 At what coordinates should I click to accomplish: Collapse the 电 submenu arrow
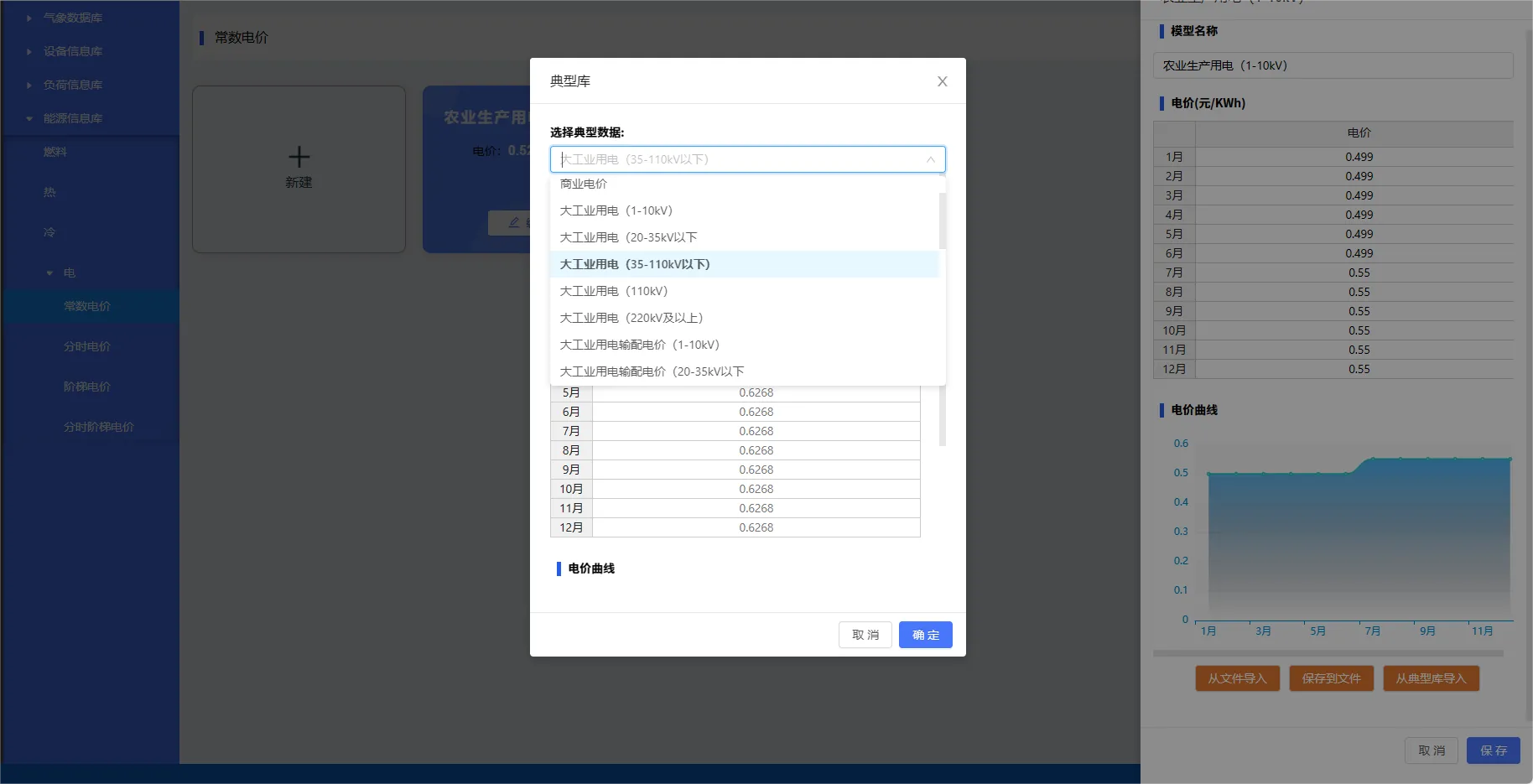pyautogui.click(x=49, y=273)
